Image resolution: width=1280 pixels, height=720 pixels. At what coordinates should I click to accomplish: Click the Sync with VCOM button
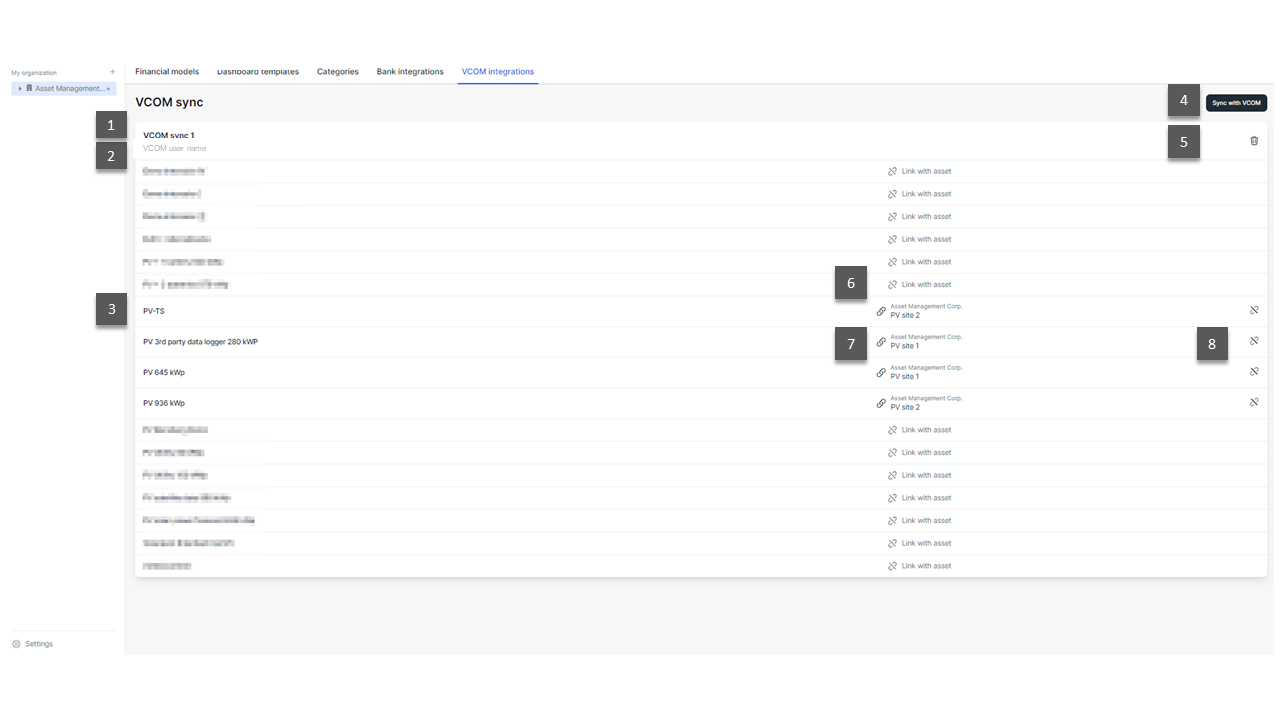click(1236, 103)
